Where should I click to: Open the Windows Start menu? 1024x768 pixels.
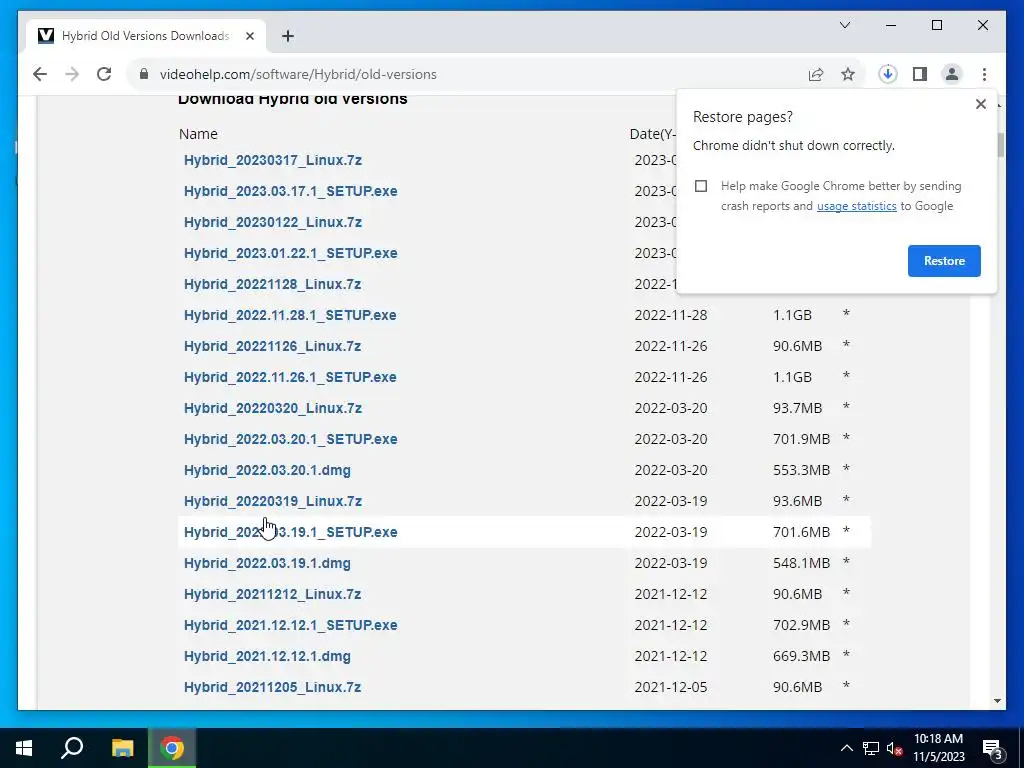24,748
